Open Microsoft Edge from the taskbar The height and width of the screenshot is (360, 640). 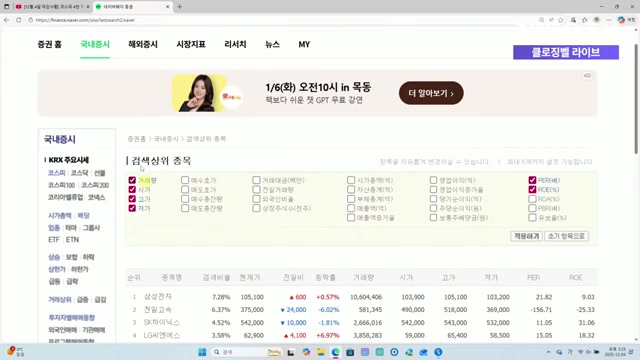336,352
